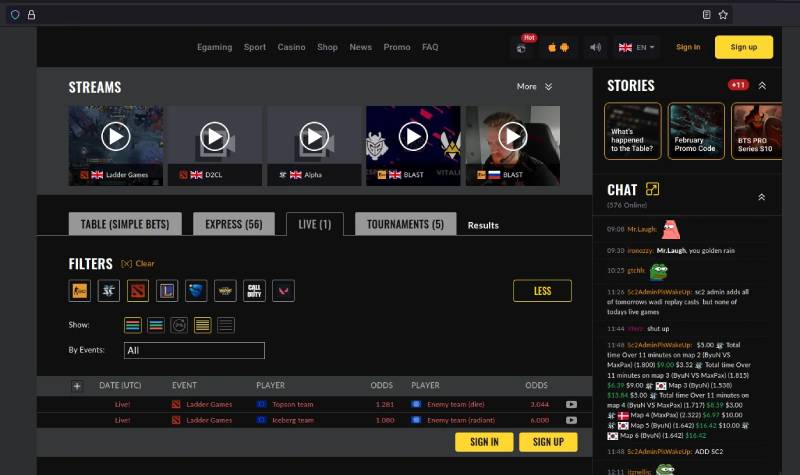Click the Apple and Android app download icon
The width and height of the screenshot is (800, 475).
click(x=558, y=47)
